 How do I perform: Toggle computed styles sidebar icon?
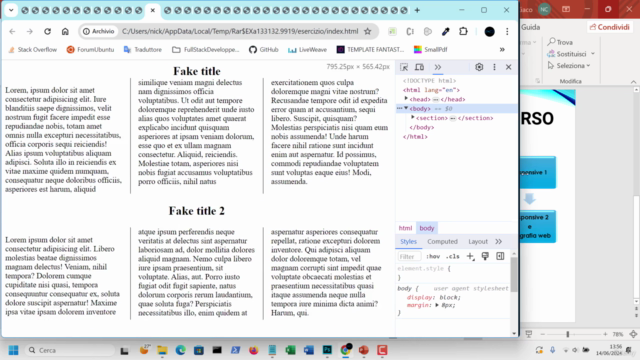[x=500, y=256]
